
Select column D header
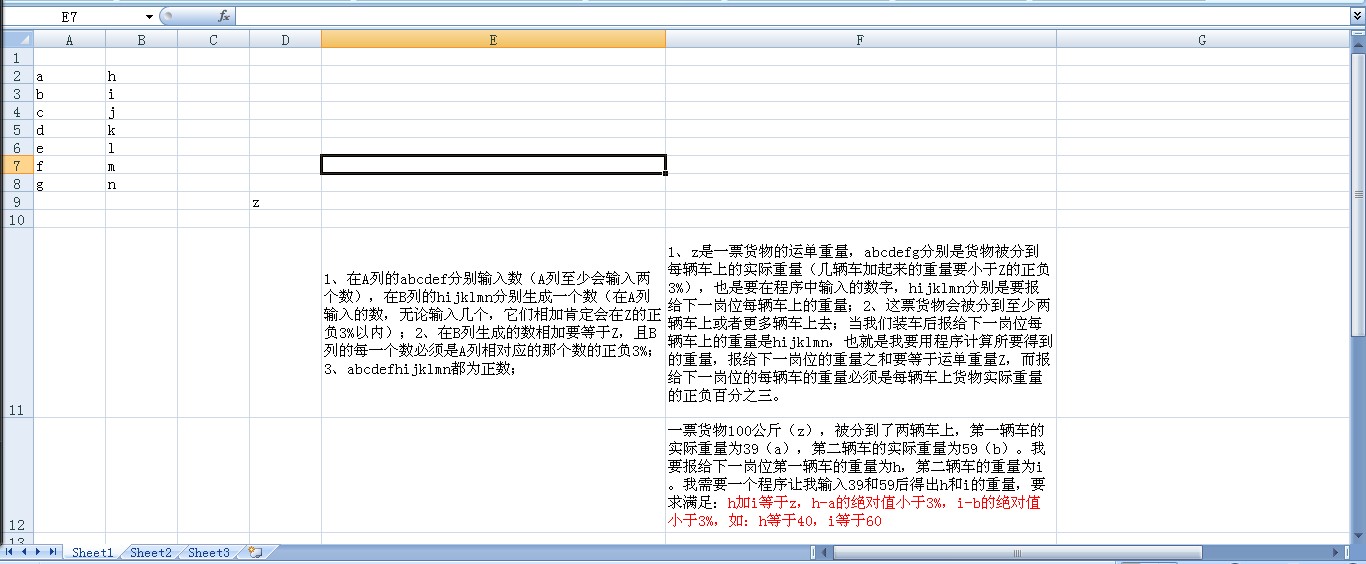(285, 40)
